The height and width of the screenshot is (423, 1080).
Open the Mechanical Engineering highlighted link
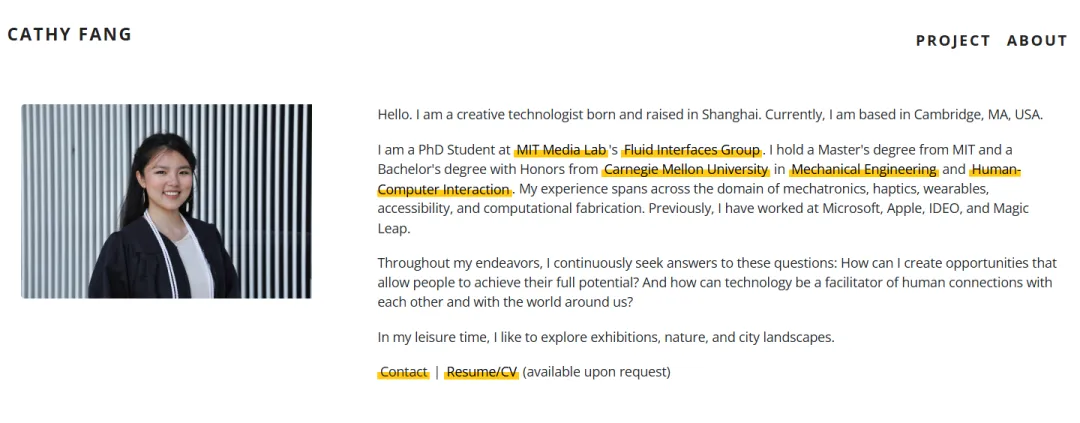(x=864, y=169)
